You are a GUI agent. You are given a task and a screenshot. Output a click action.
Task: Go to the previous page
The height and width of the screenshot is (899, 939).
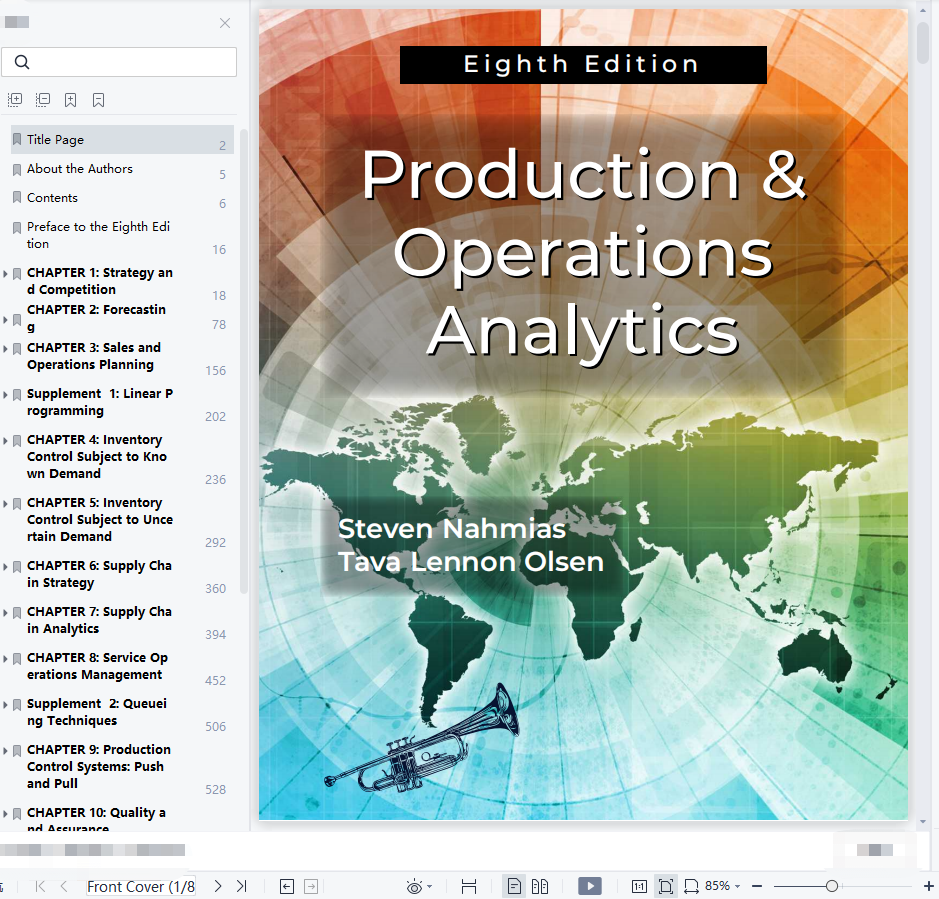64,886
